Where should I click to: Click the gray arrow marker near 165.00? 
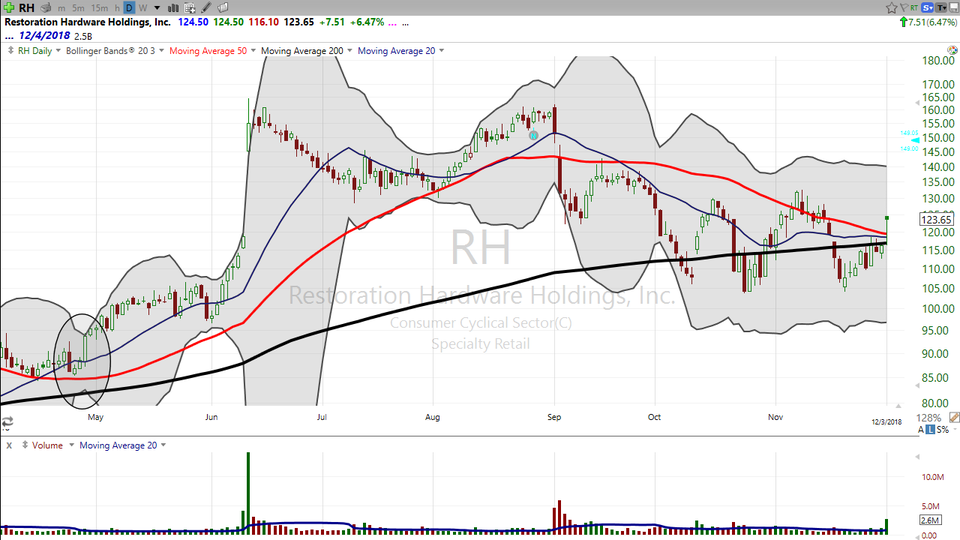917,103
